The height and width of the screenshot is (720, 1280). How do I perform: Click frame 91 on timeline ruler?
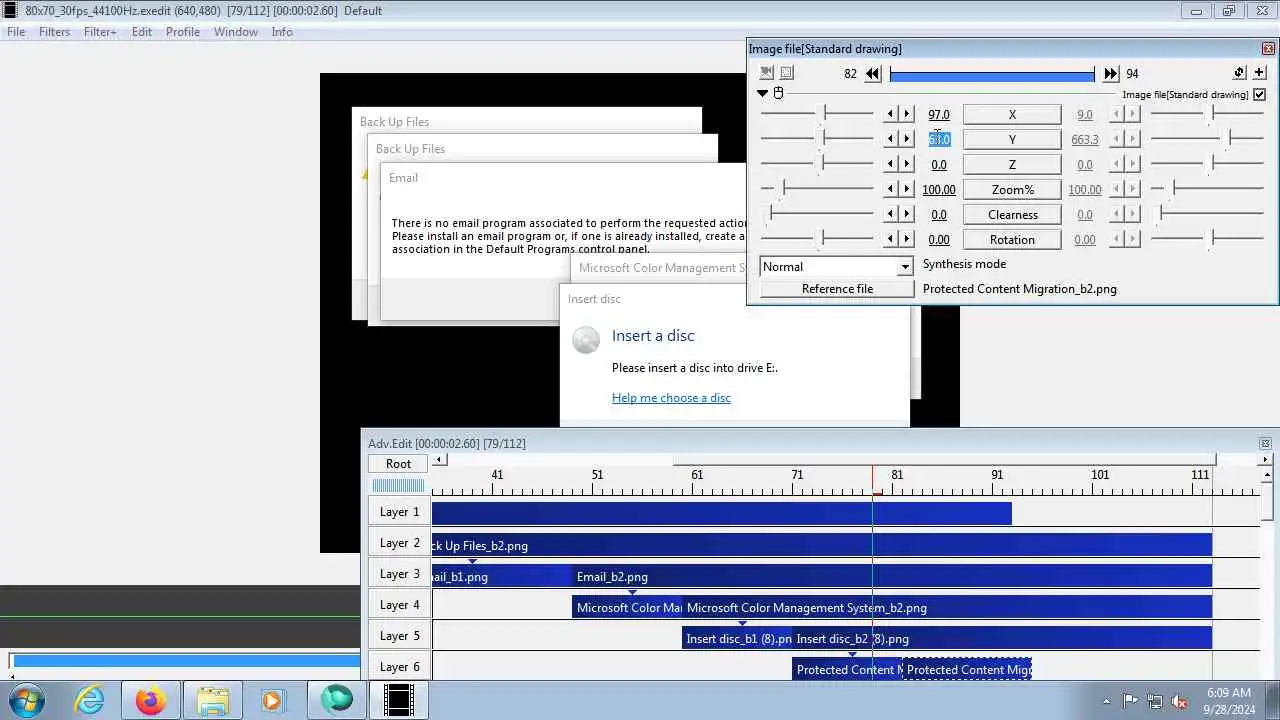coord(997,476)
